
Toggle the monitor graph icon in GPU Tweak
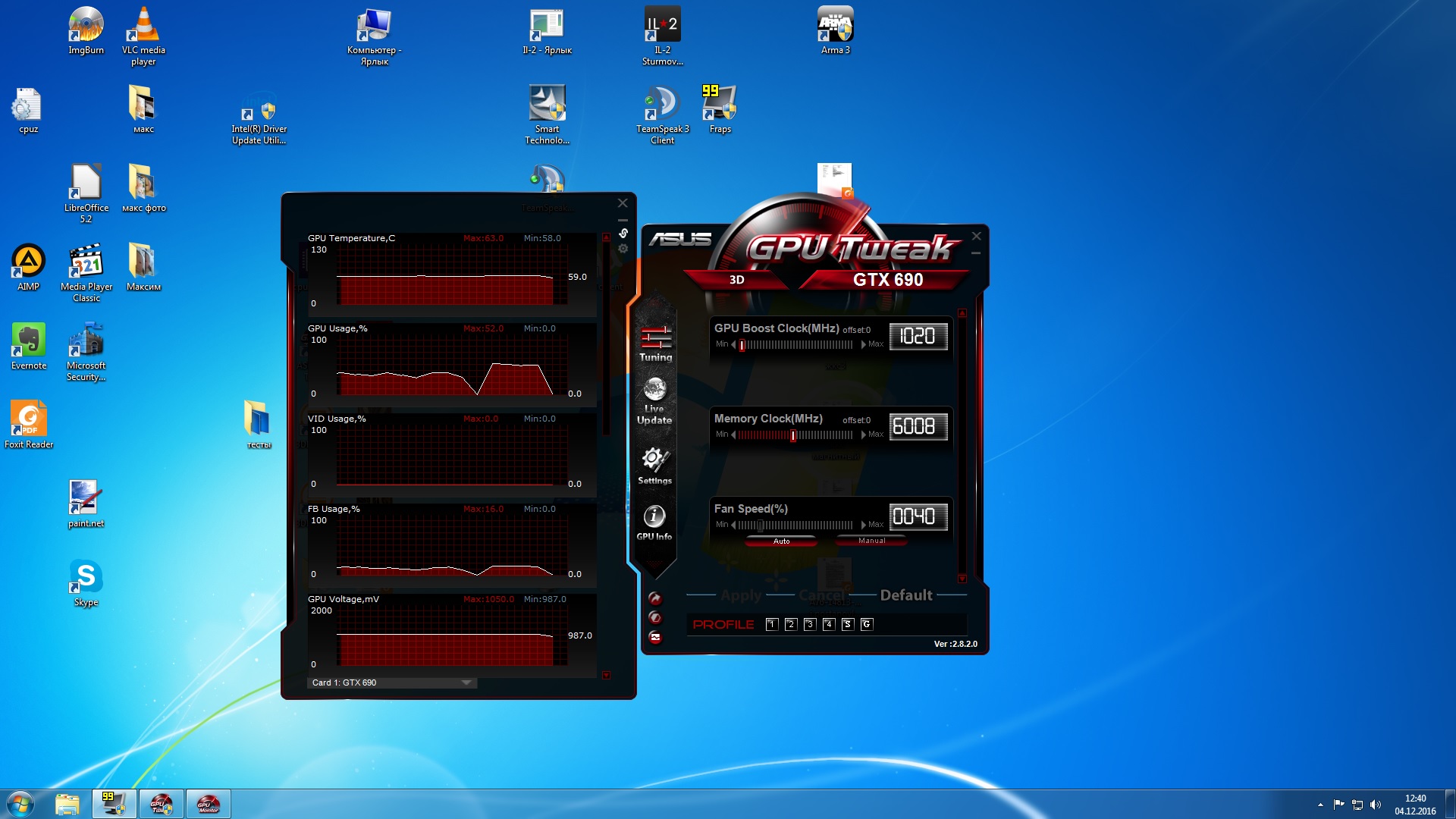coord(655,638)
